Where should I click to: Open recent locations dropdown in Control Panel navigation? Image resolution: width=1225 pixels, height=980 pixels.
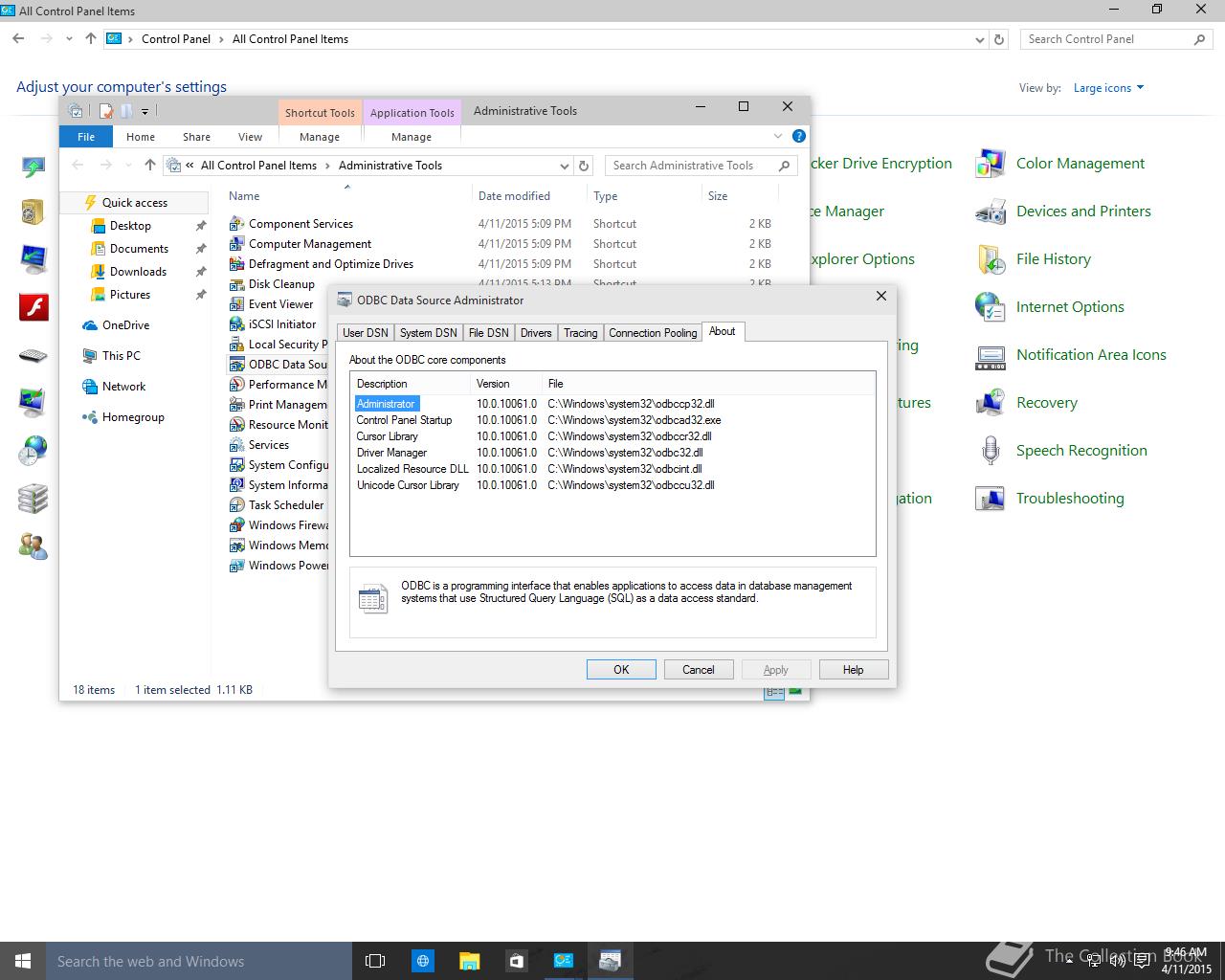coord(69,39)
